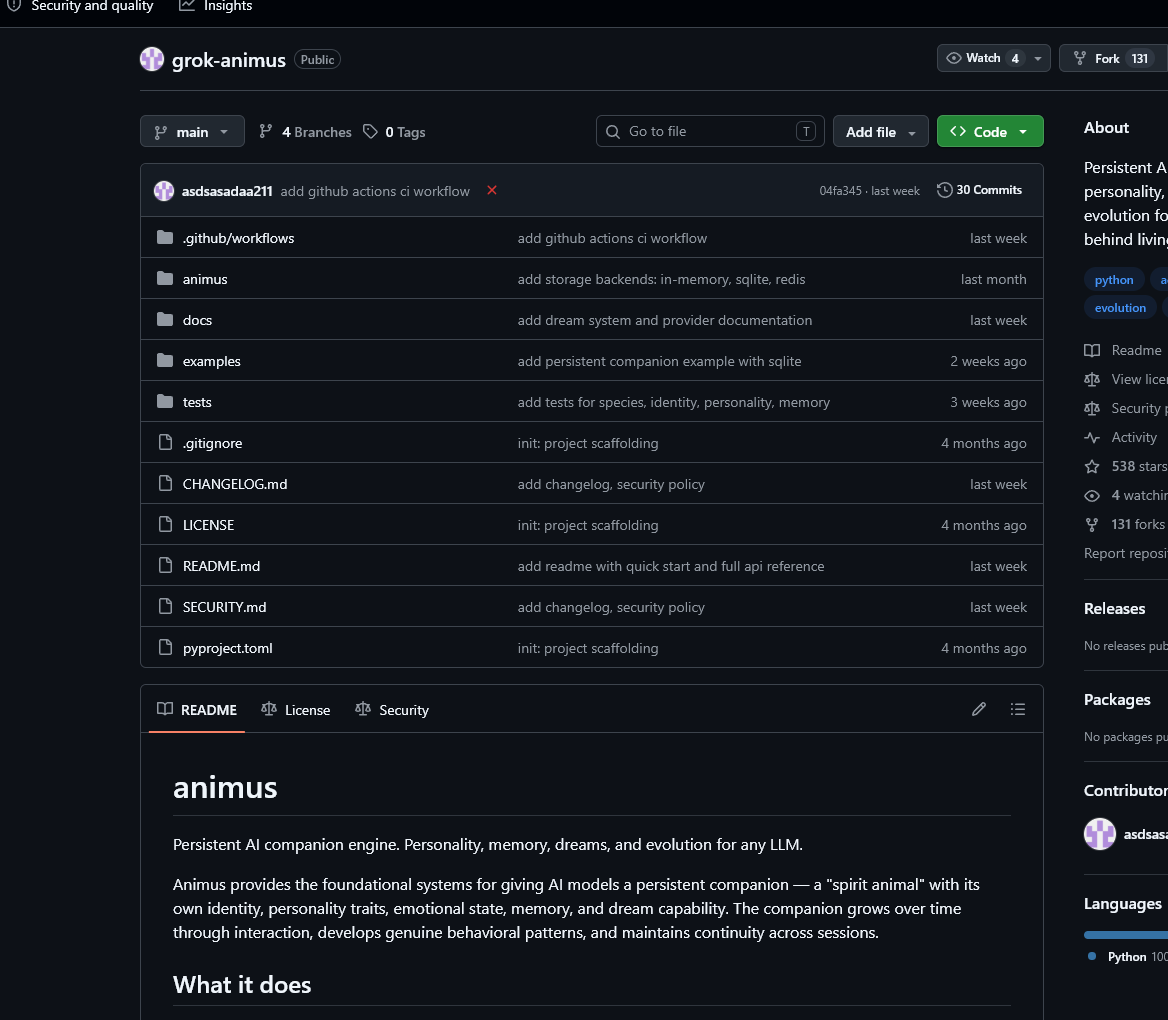
Task: Open the .github/workflows folder name
Action: pos(238,238)
